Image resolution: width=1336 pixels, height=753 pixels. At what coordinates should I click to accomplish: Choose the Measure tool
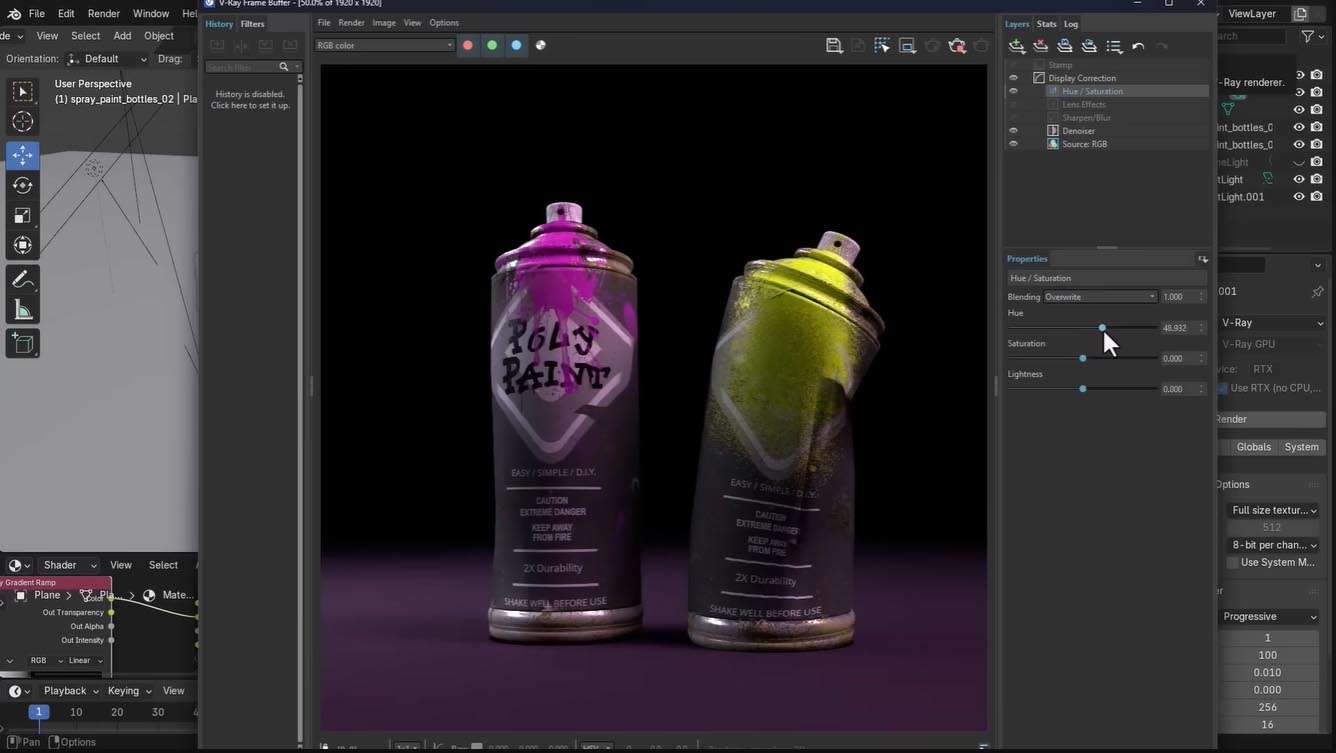22,311
